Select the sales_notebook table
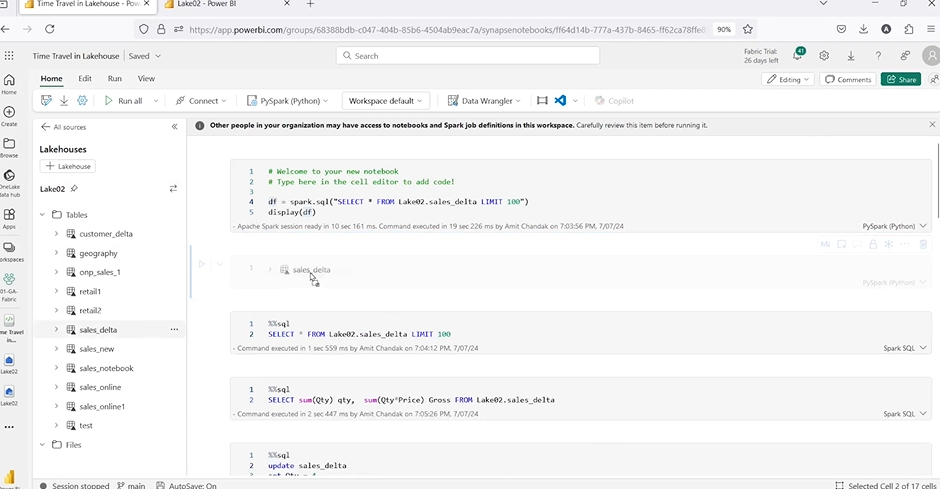940x489 pixels. tap(106, 368)
